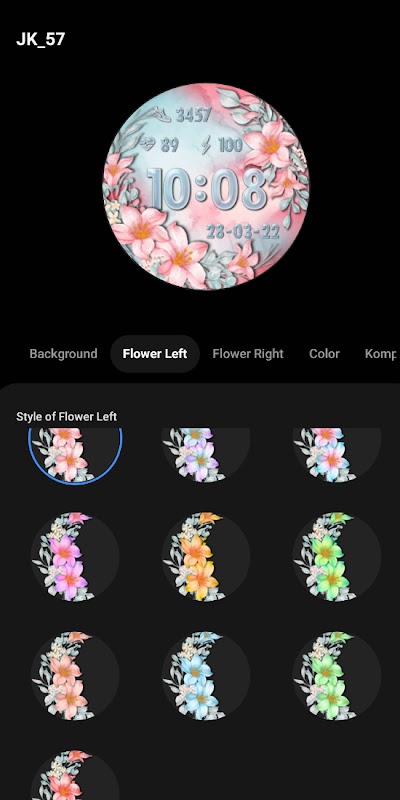This screenshot has width=400, height=800.
Task: Choose the magenta purple flower style
Action: [75, 556]
